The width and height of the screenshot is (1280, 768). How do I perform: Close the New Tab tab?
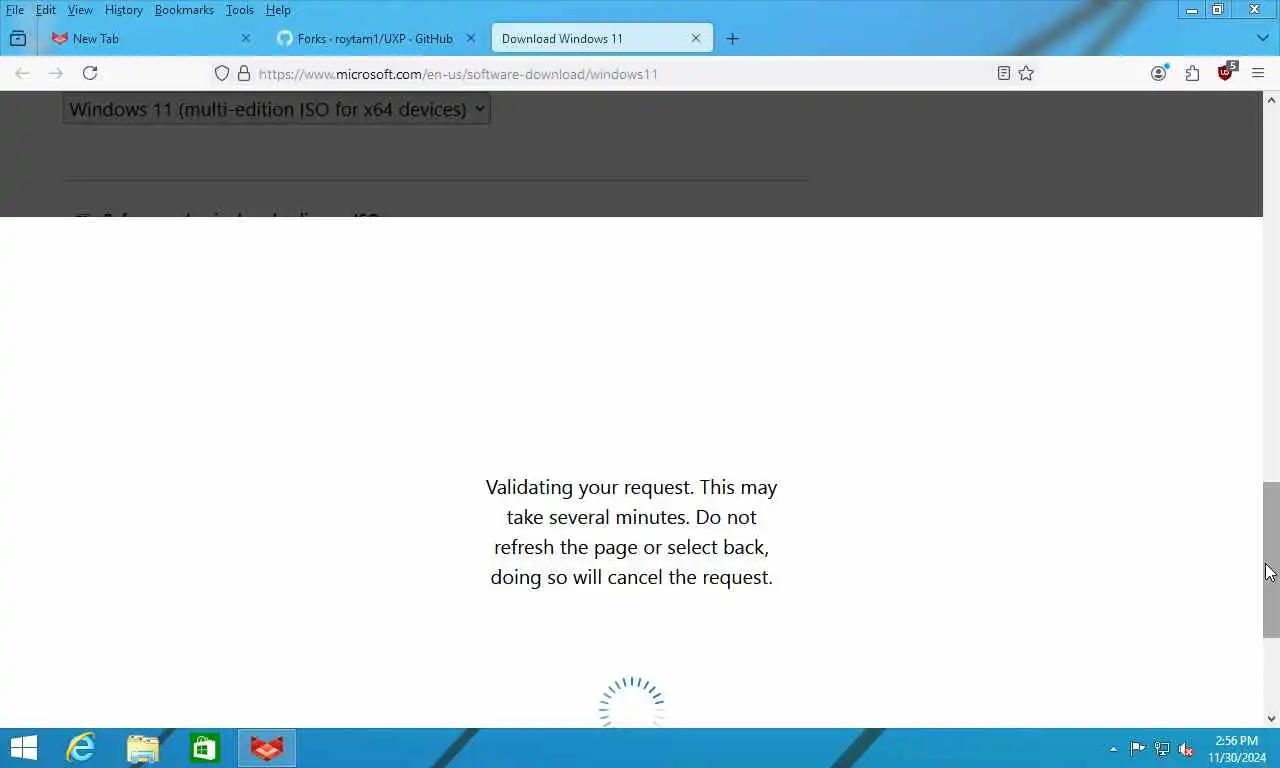click(246, 38)
